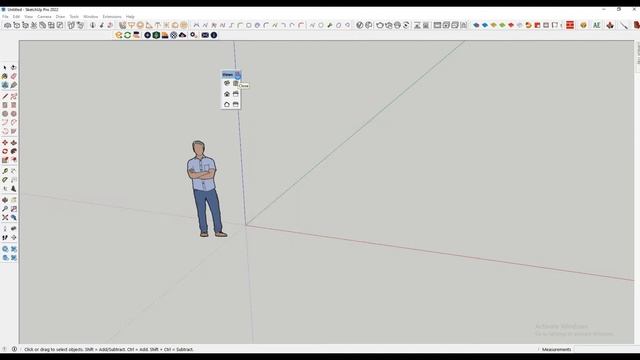Open the Extensions menu
Viewport: 640px width, 360px height.
[x=112, y=17]
